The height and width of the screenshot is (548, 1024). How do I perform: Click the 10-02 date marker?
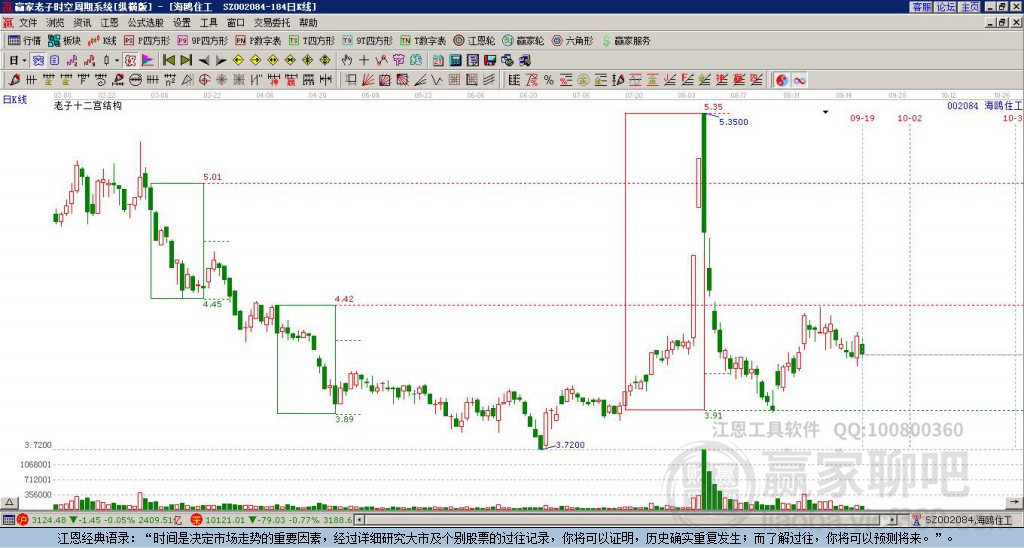(x=910, y=118)
